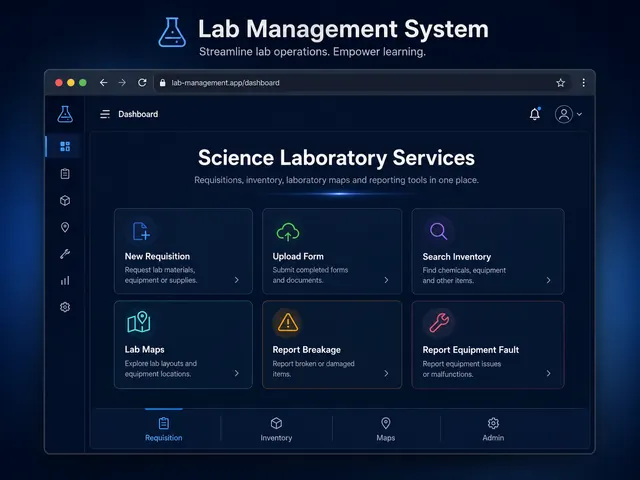Click the Lab Maps map icon
Image resolution: width=640 pixels, height=480 pixels.
point(139,322)
